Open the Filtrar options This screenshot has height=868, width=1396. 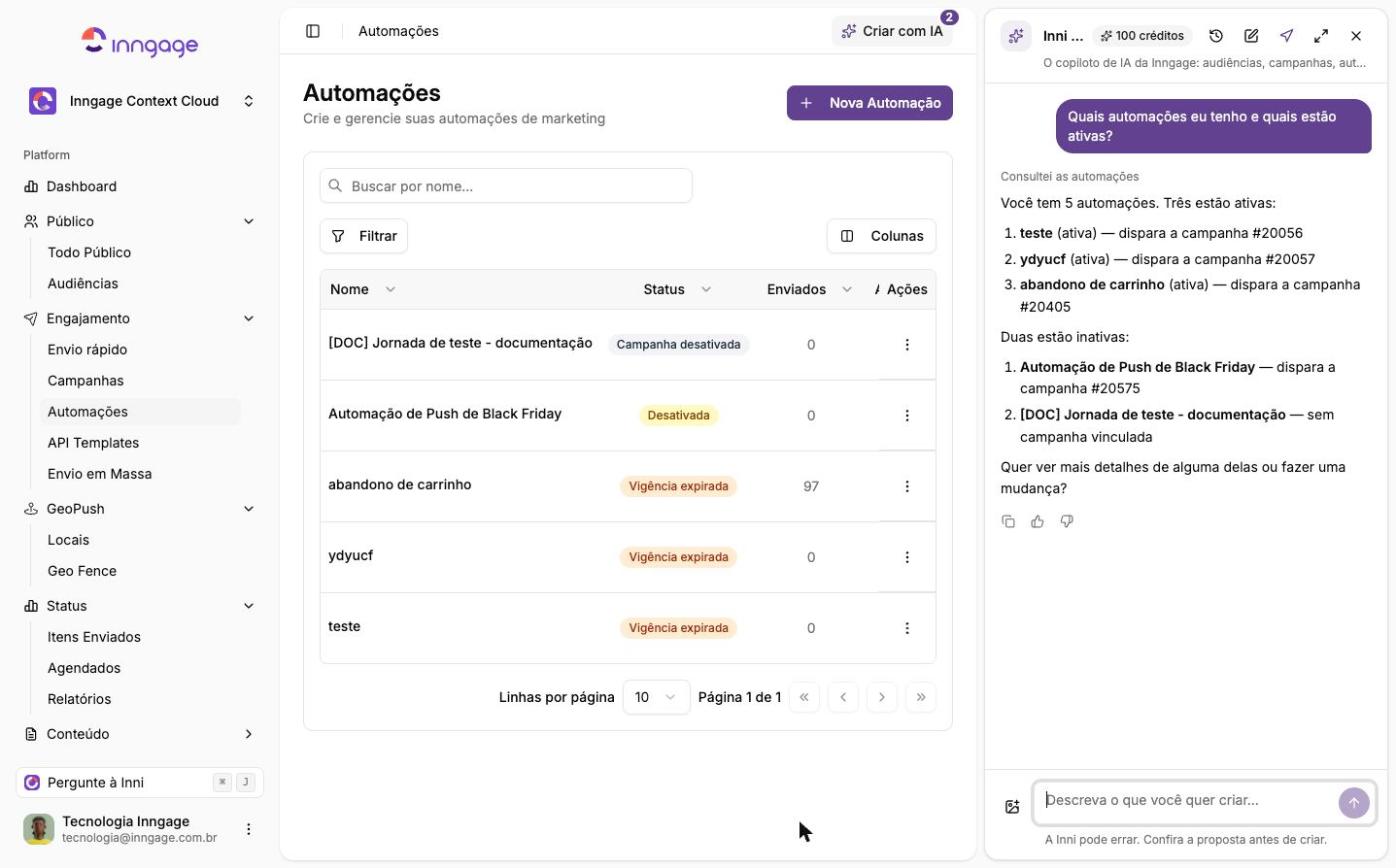(364, 236)
